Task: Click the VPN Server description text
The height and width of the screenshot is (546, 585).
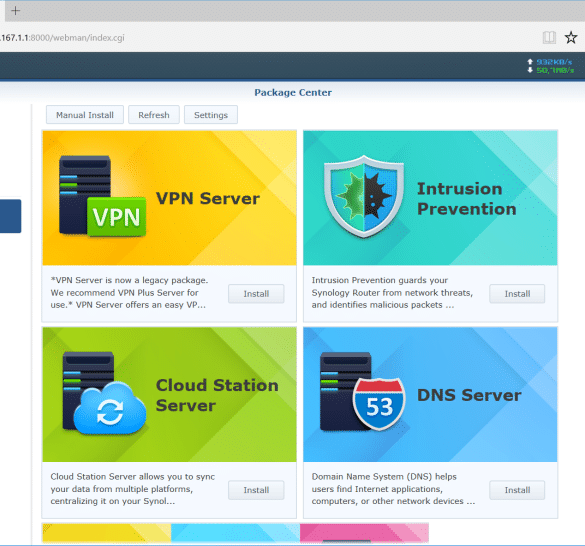Action: 129,293
